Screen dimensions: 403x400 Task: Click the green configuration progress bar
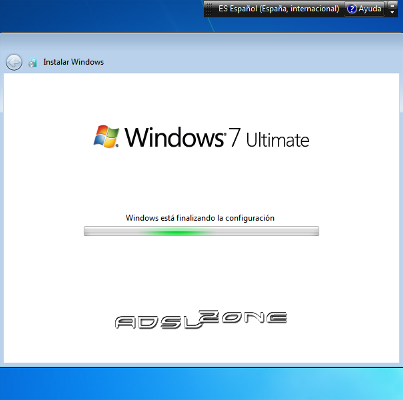(x=201, y=231)
